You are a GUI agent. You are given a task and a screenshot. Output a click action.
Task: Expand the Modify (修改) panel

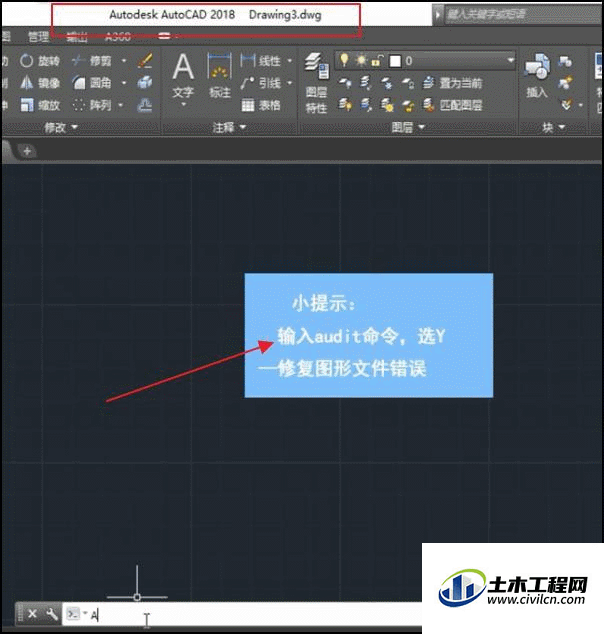(61, 128)
